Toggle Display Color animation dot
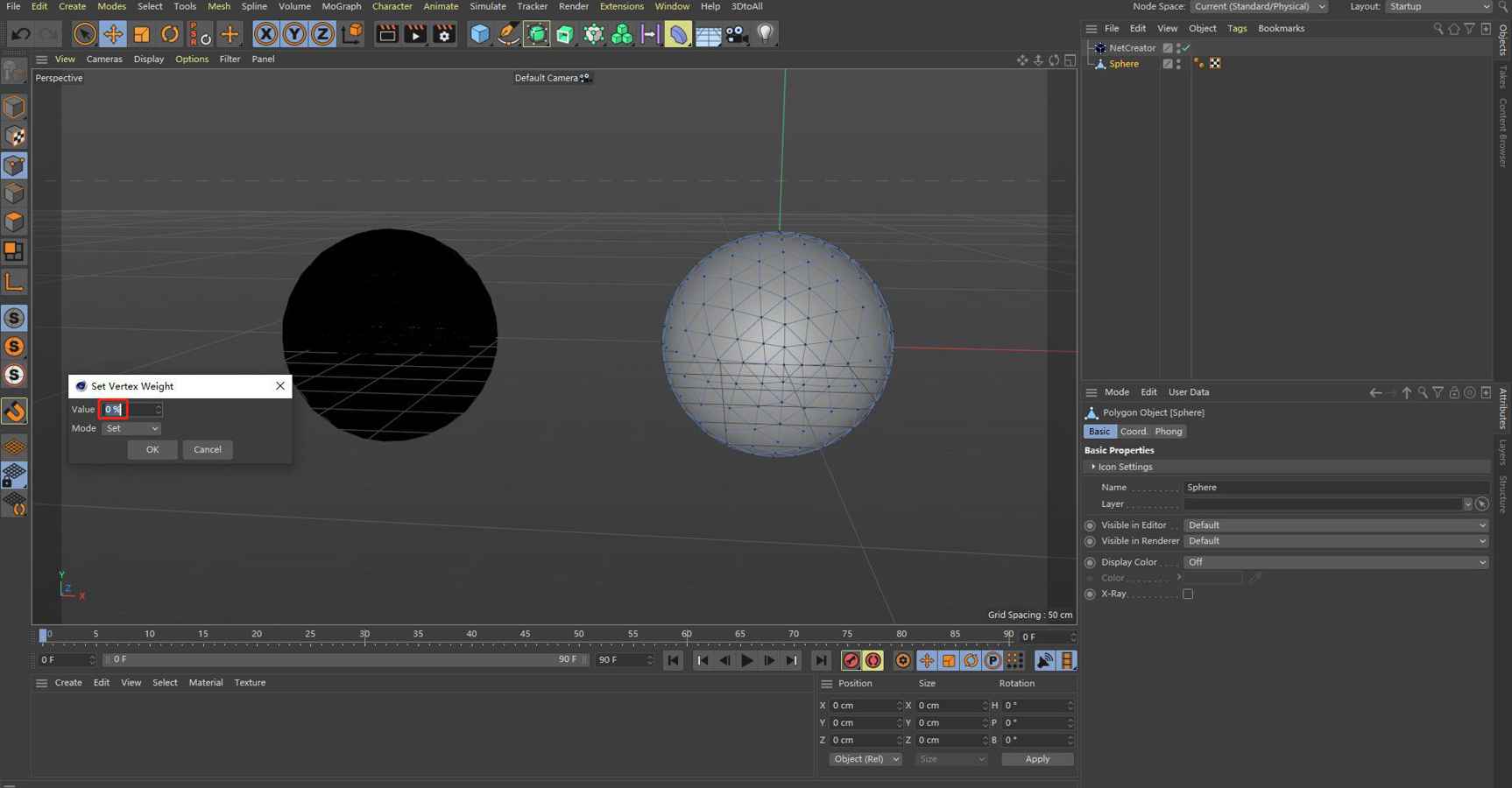1512x788 pixels. pos(1091,563)
